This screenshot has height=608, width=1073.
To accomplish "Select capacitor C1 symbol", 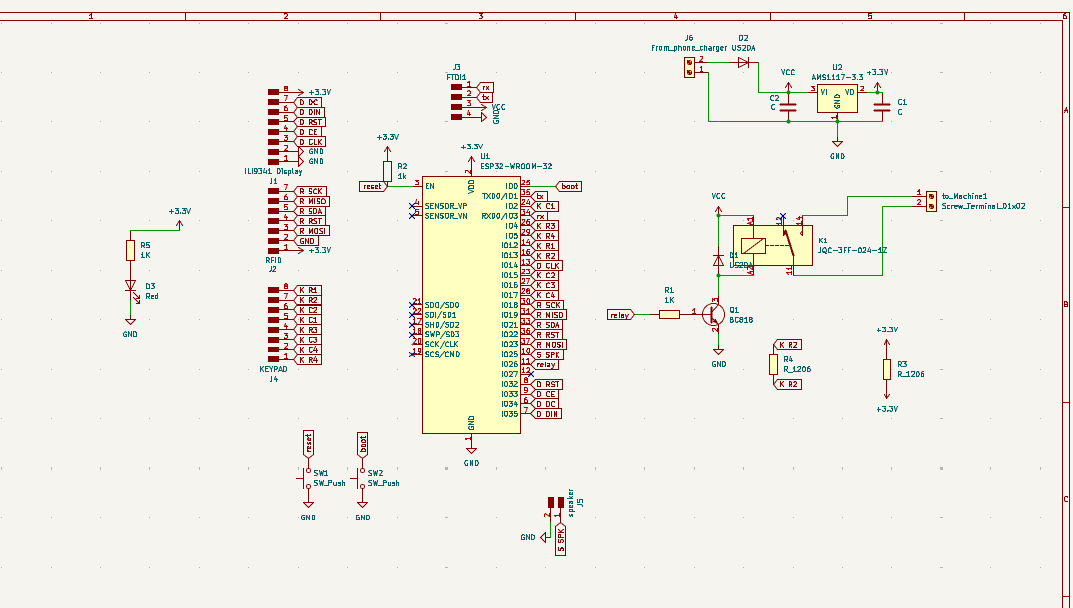I will coord(883,107).
